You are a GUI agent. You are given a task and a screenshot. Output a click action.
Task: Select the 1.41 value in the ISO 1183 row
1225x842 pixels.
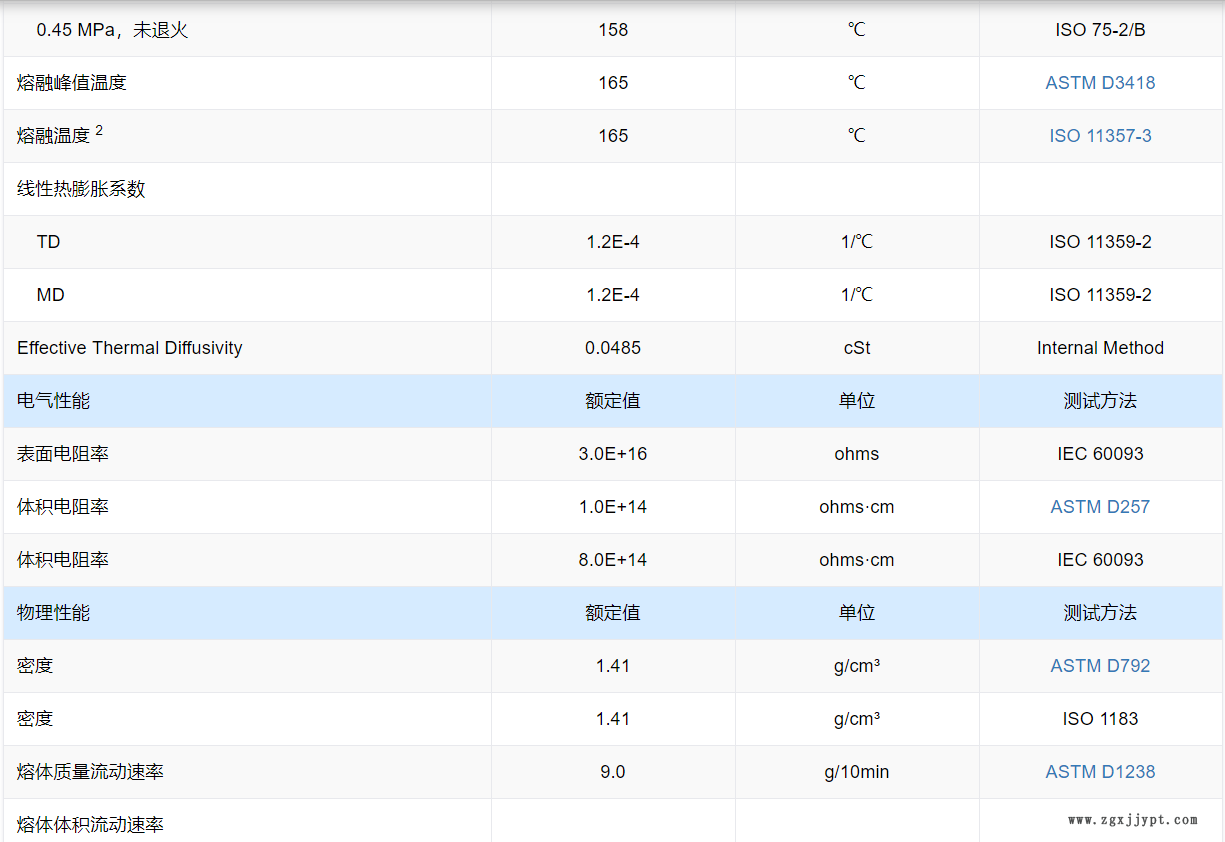coord(613,719)
